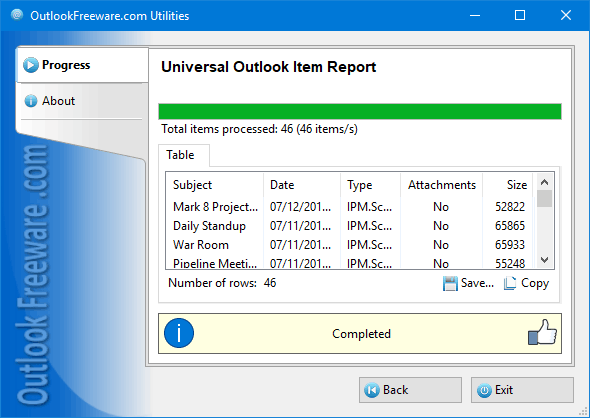Click the OutlookFreeware app icon in the title bar
Viewport: 590px width, 418px height.
(x=17, y=15)
